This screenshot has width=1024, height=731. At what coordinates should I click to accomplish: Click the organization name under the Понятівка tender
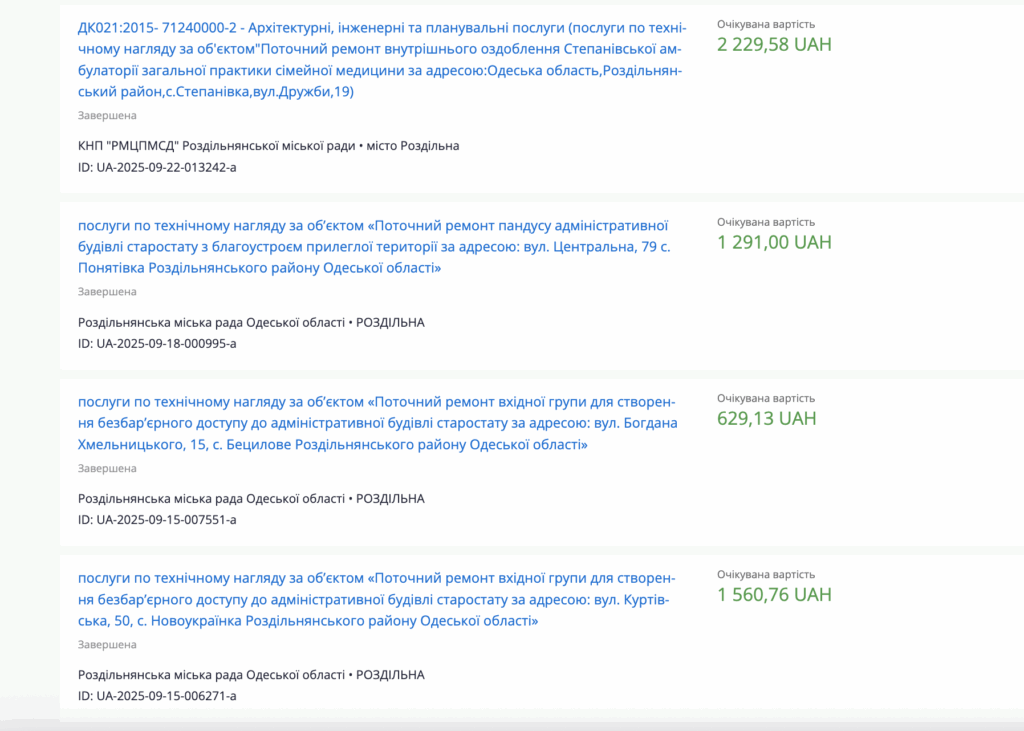tap(210, 323)
